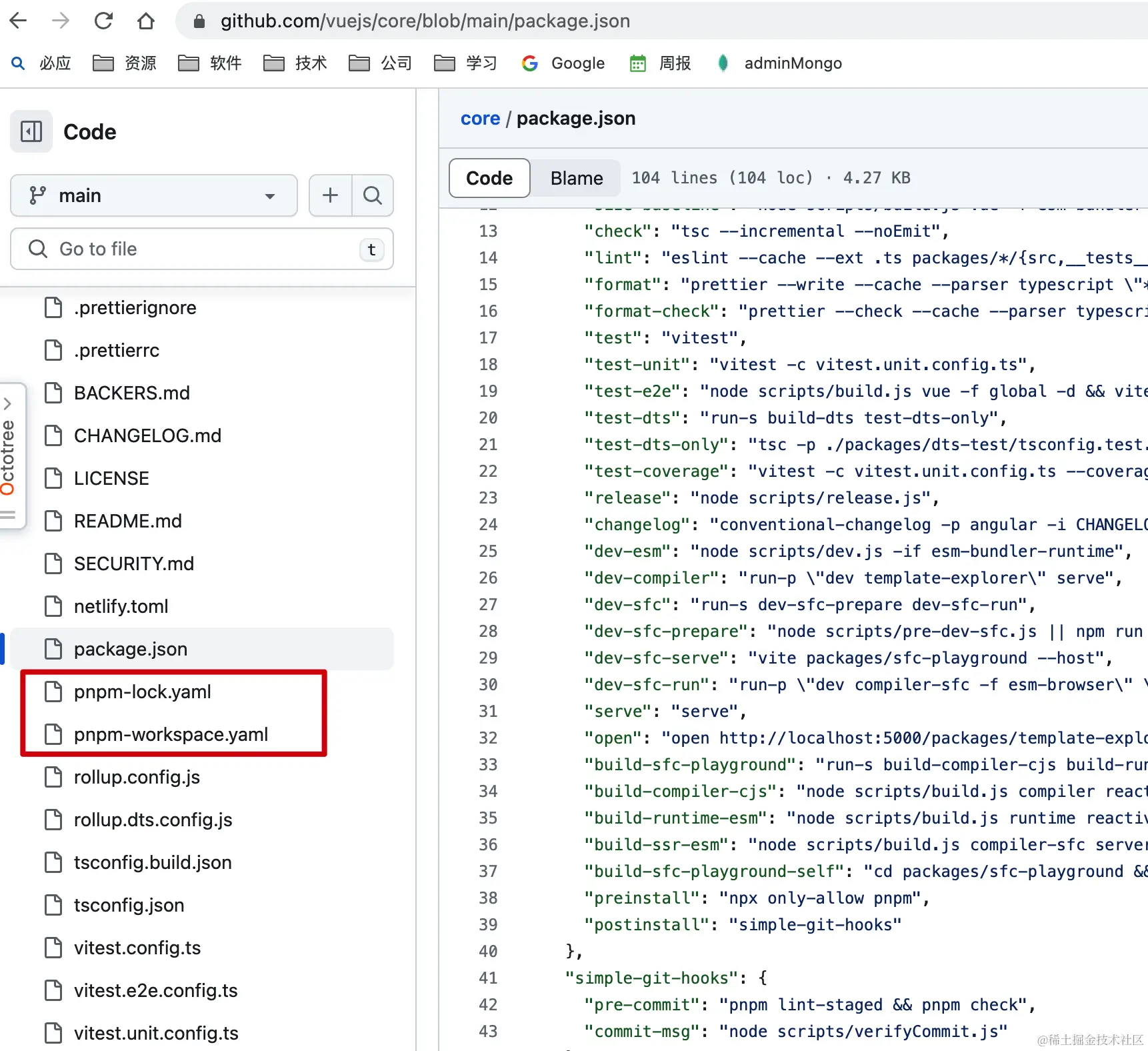Screen dimensions: 1148x1051
Task: Open vitest.e2e.config.ts in the file tree
Action: [155, 990]
